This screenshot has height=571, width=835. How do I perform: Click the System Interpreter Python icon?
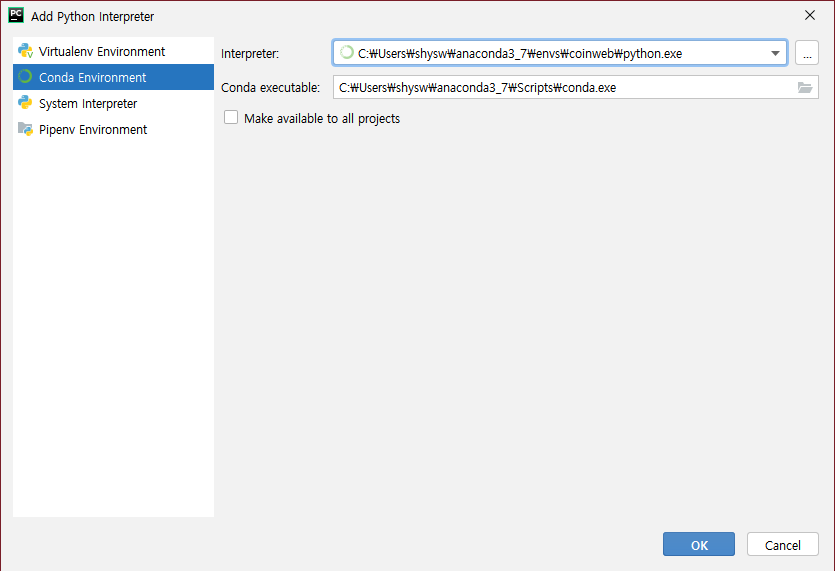[25, 102]
